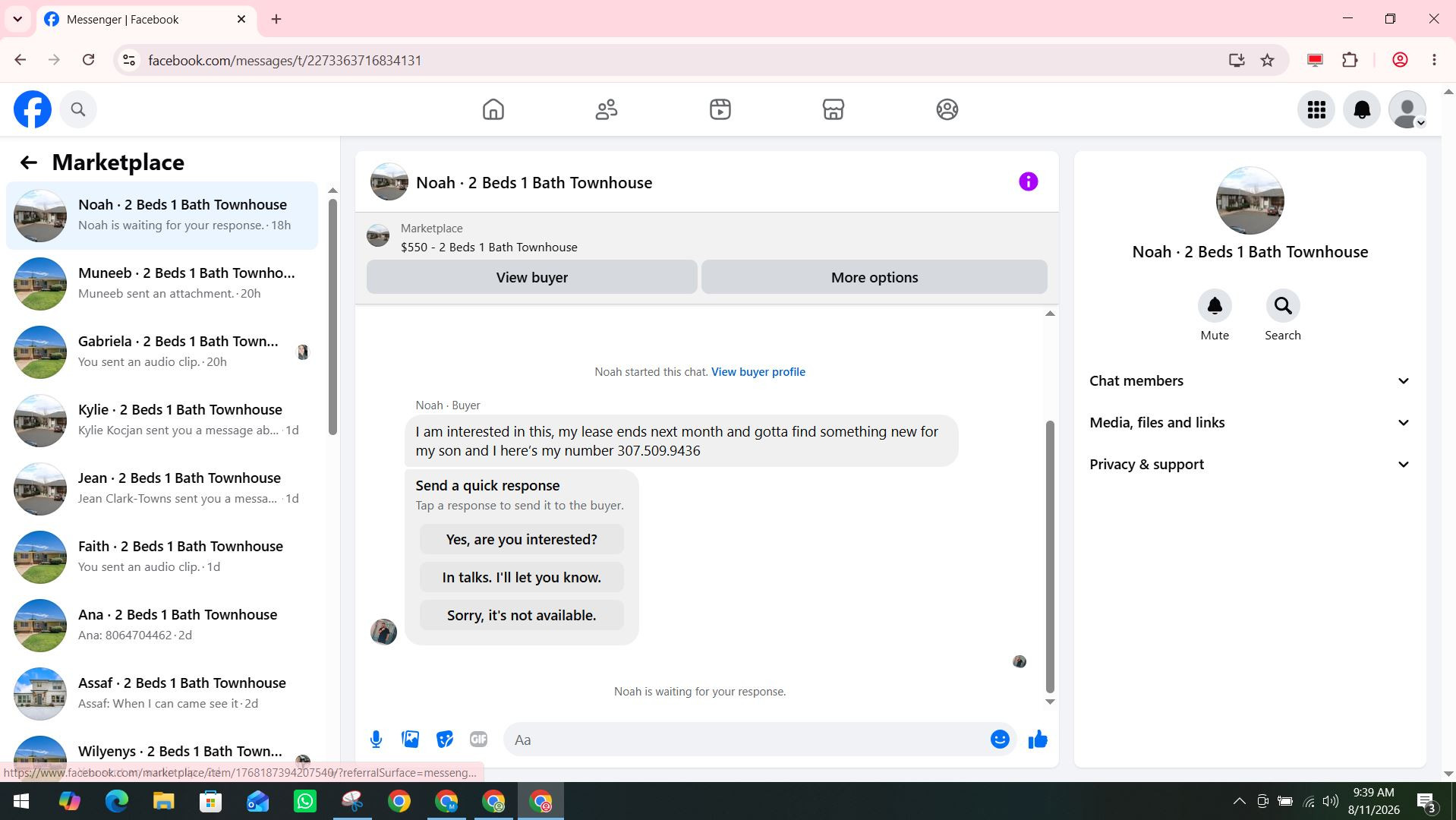Open Facebook home logo
The image size is (1456, 820).
(x=33, y=109)
